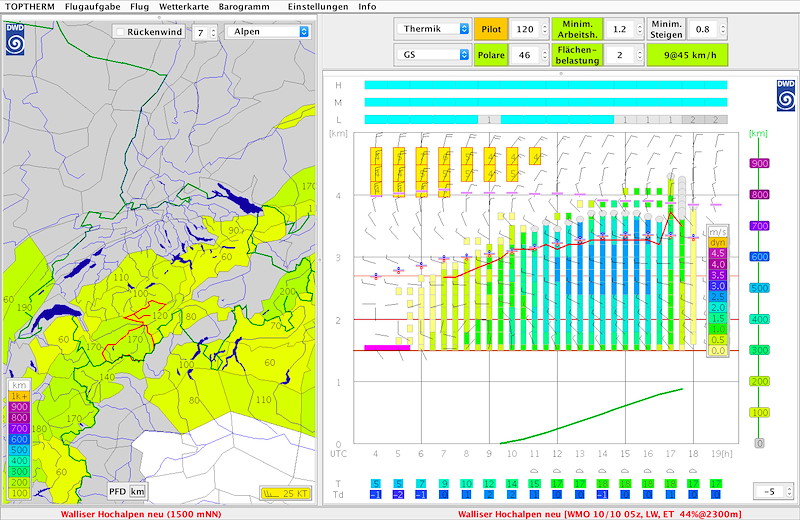Image resolution: width=800 pixels, height=520 pixels.
Task: Open the TOPTHERM menu
Action: pos(30,7)
